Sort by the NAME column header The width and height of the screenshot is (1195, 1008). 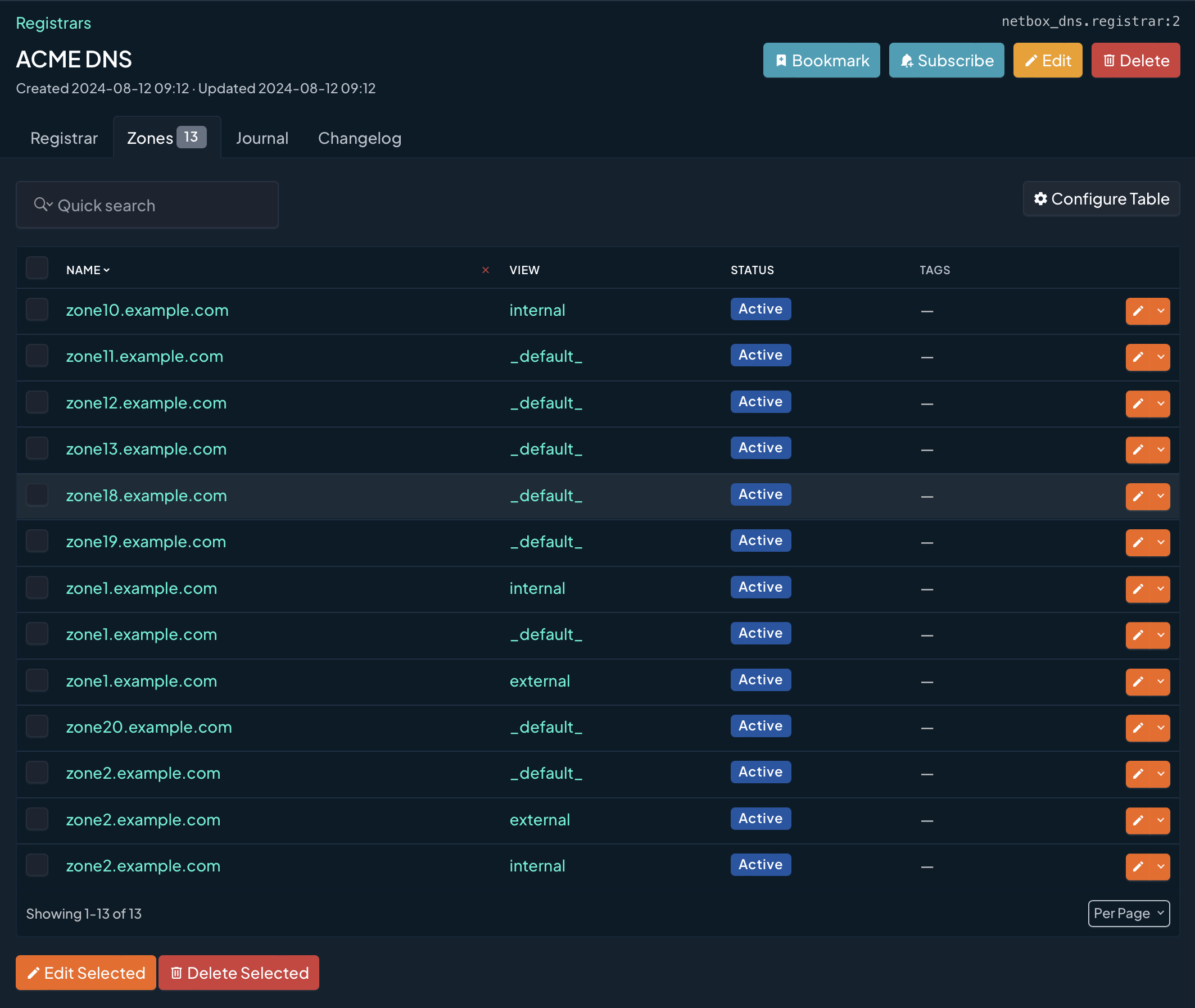(88, 270)
